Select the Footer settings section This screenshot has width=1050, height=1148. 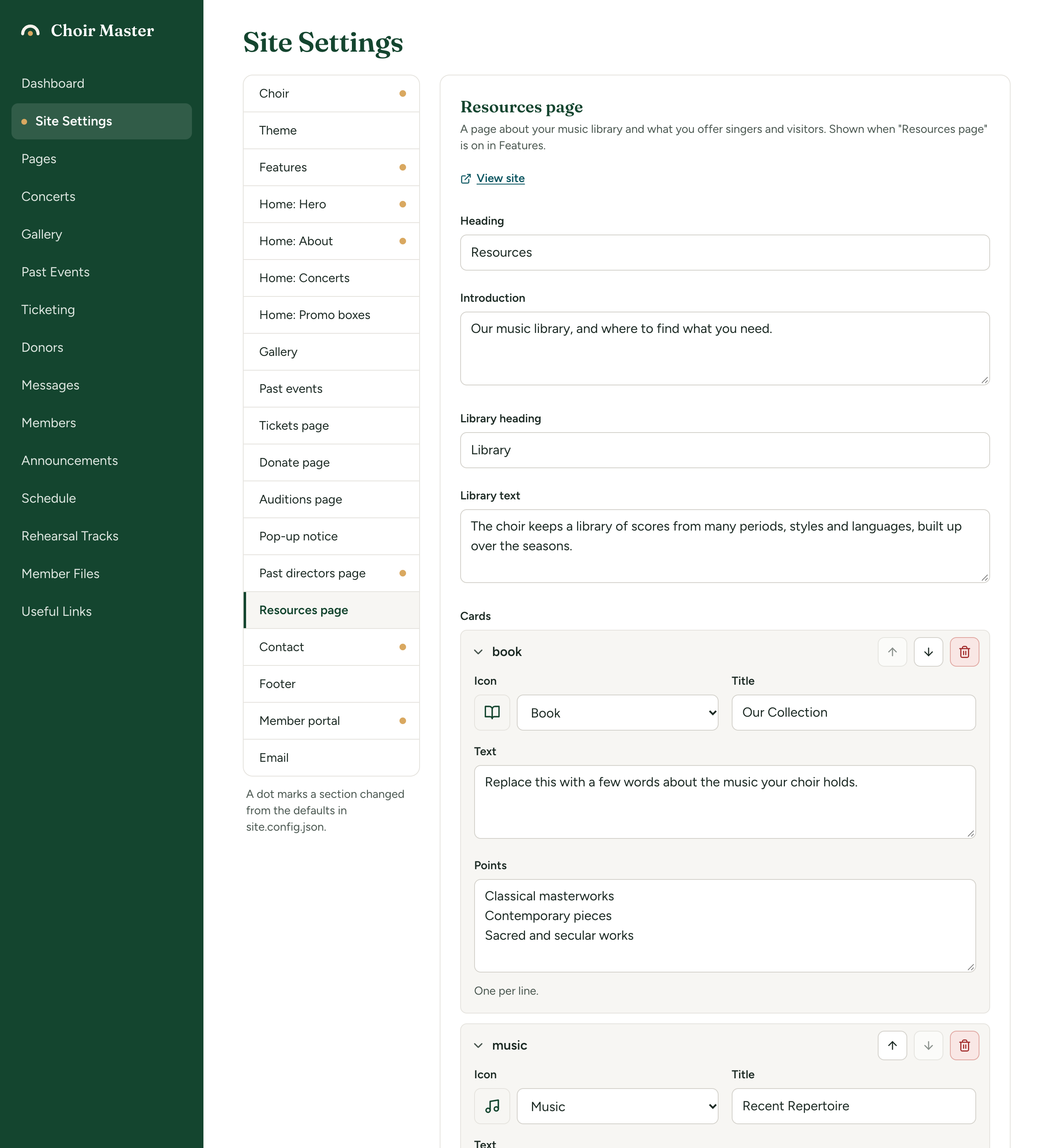pos(331,684)
